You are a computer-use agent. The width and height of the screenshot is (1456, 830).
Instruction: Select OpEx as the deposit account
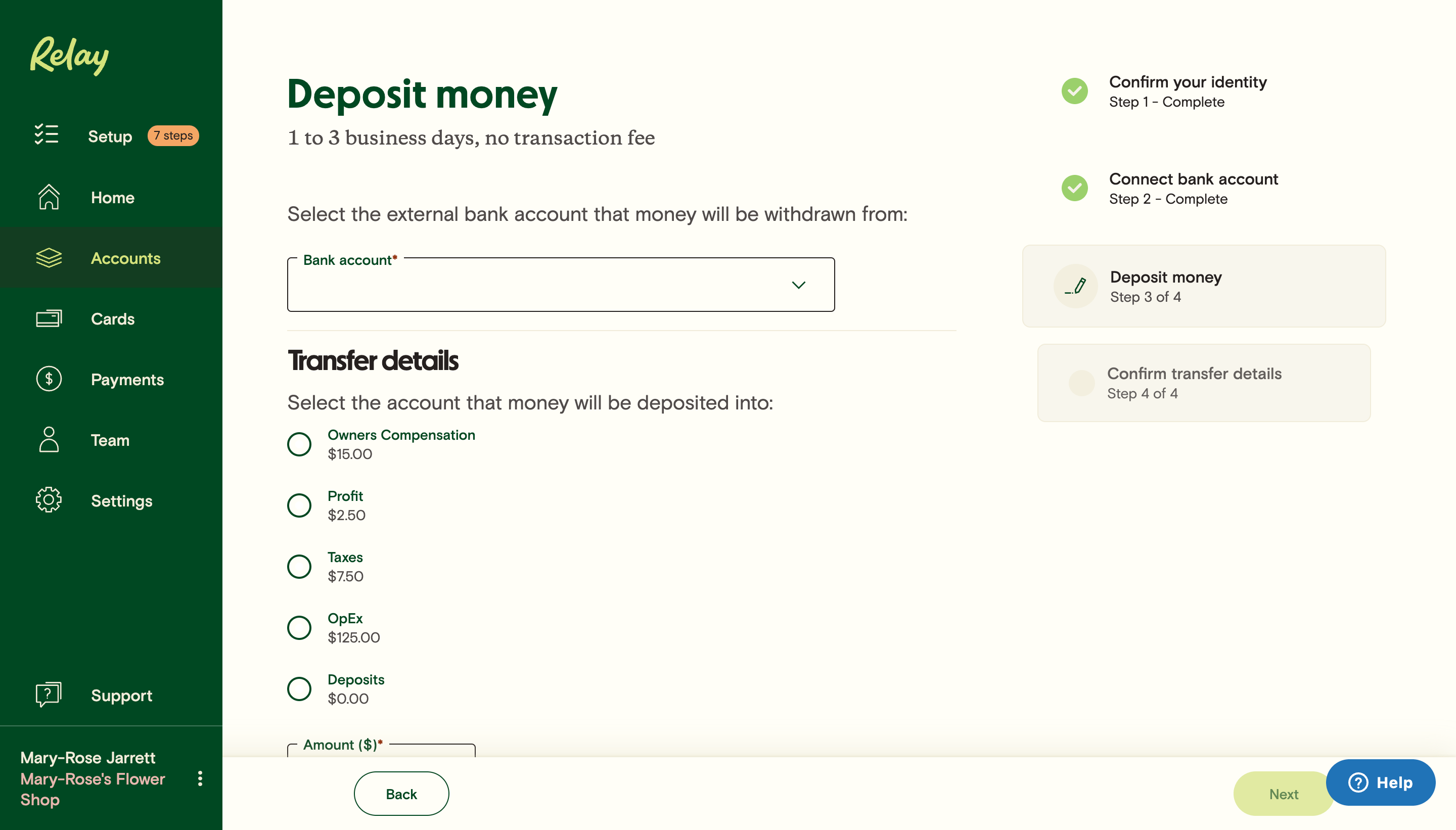point(299,628)
